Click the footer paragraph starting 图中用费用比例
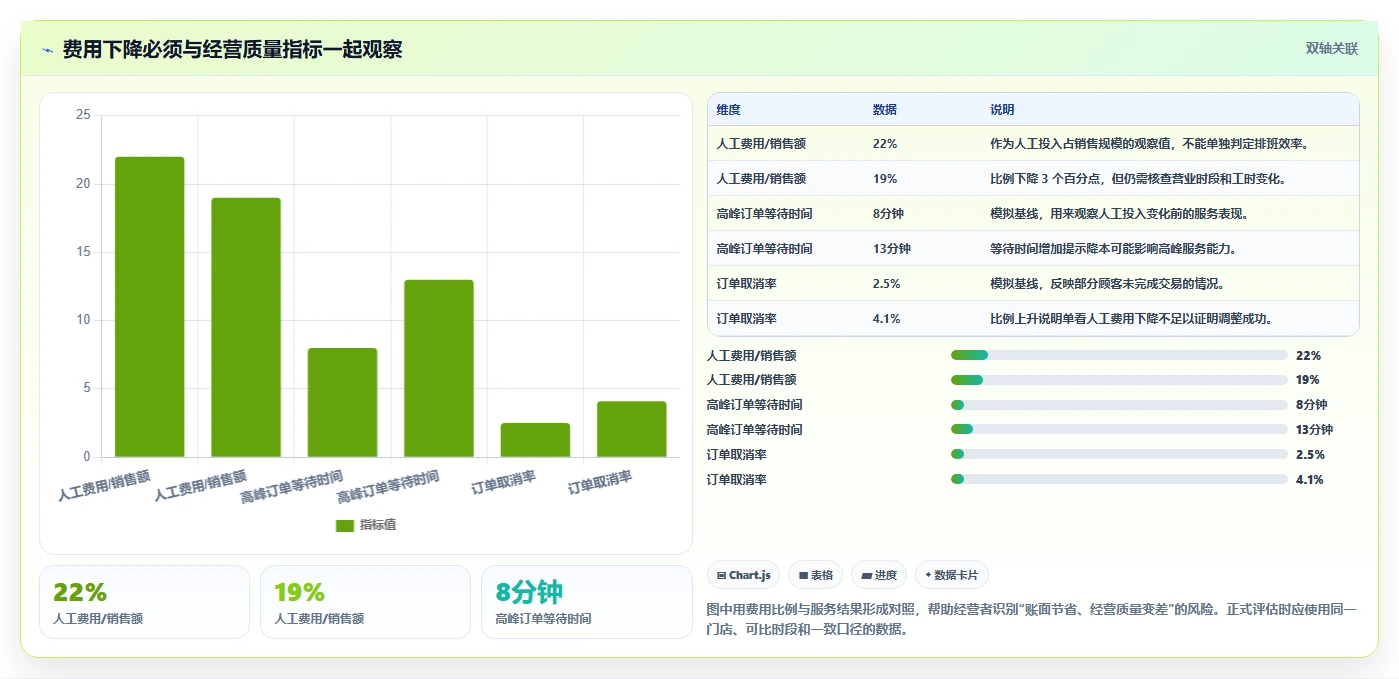This screenshot has width=1399, height=679. [1032, 619]
